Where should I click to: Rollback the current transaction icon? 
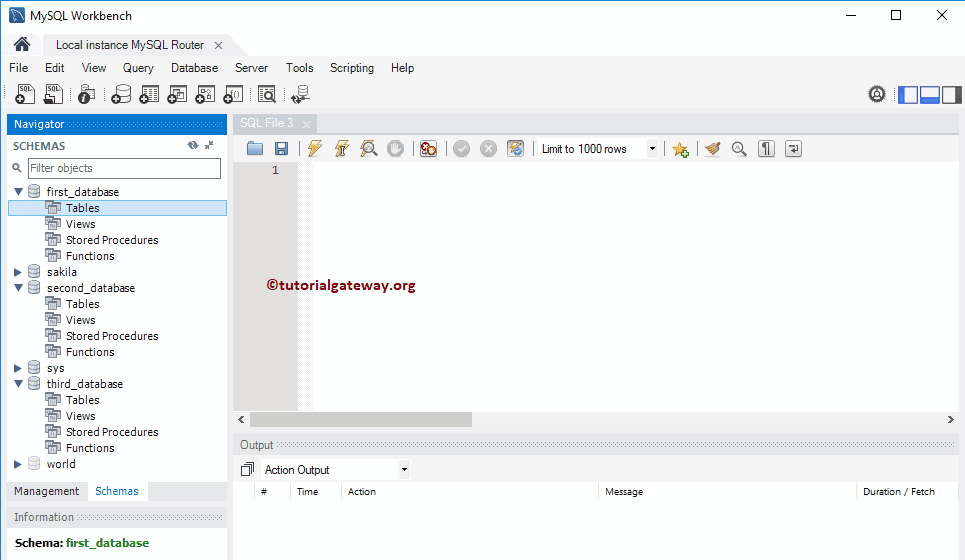coord(488,148)
